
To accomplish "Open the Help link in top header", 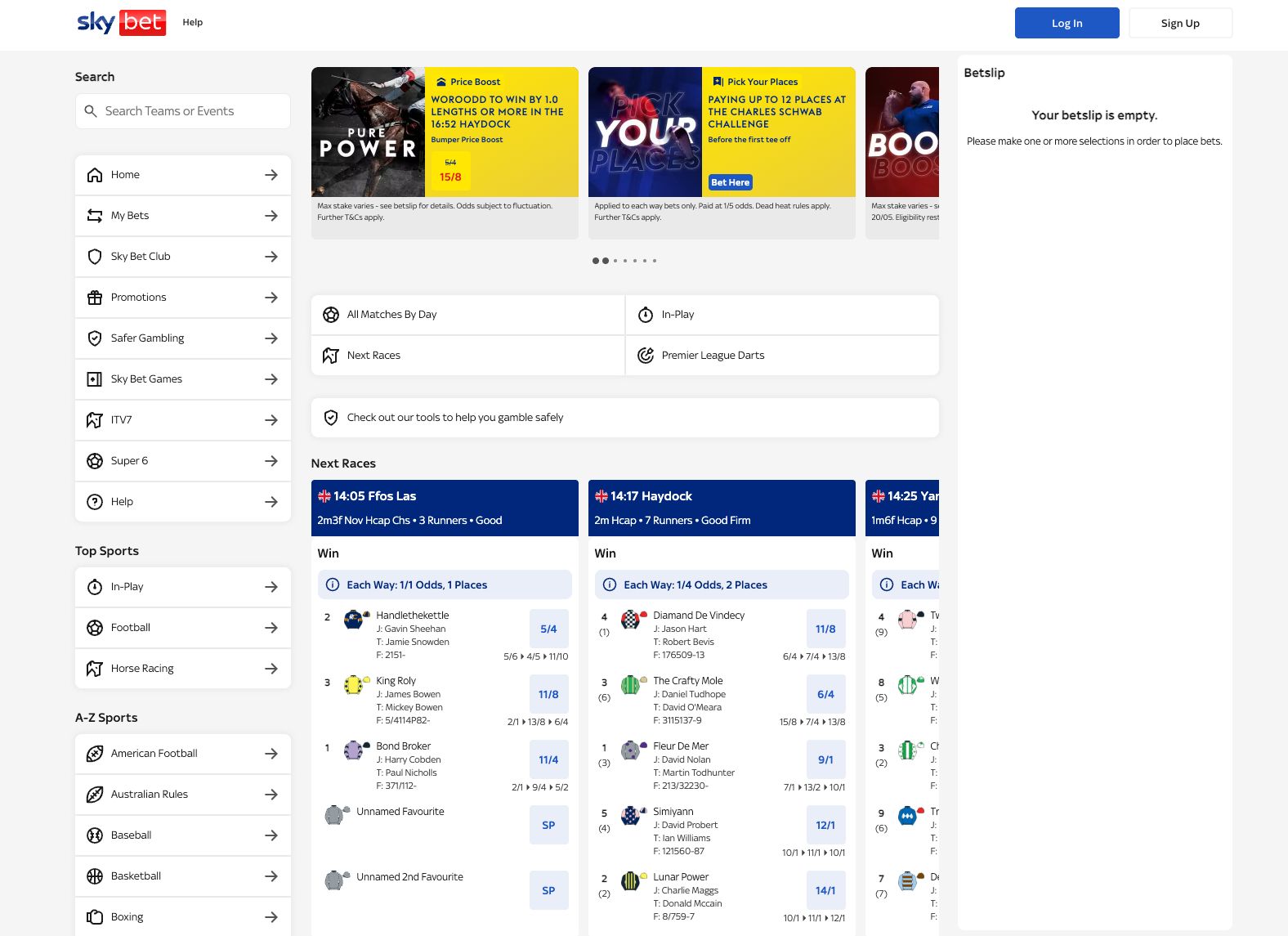I will pyautogui.click(x=193, y=22).
